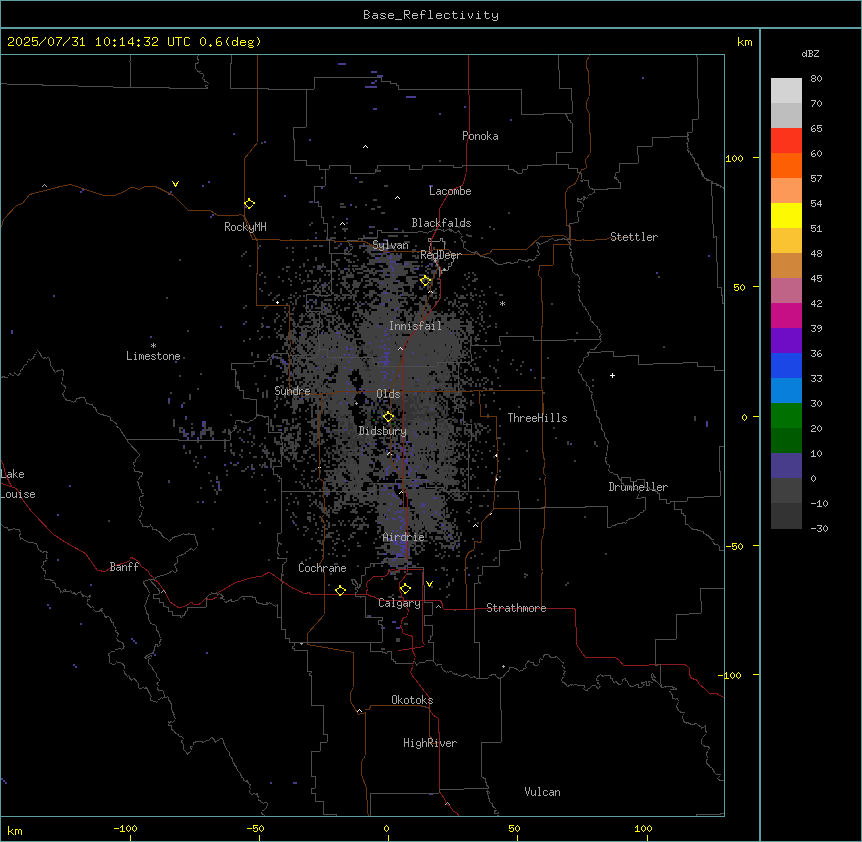The height and width of the screenshot is (842, 862).
Task: Pick the yellow 51-54 dBZ legend swatch
Action: [x=786, y=215]
